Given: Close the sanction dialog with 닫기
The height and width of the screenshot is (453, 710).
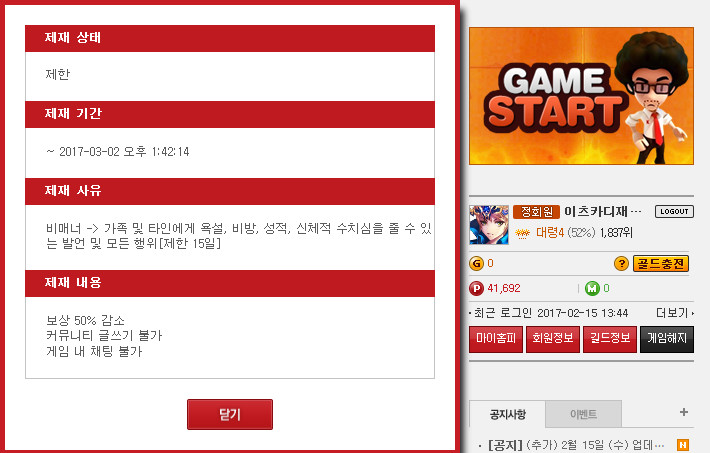Looking at the screenshot, I should click(230, 414).
